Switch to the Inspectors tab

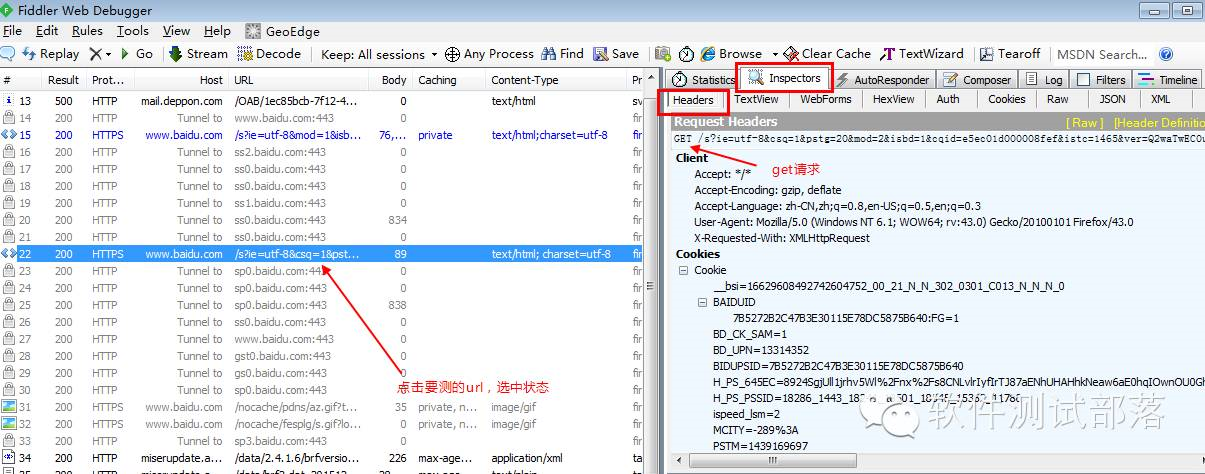pos(784,78)
